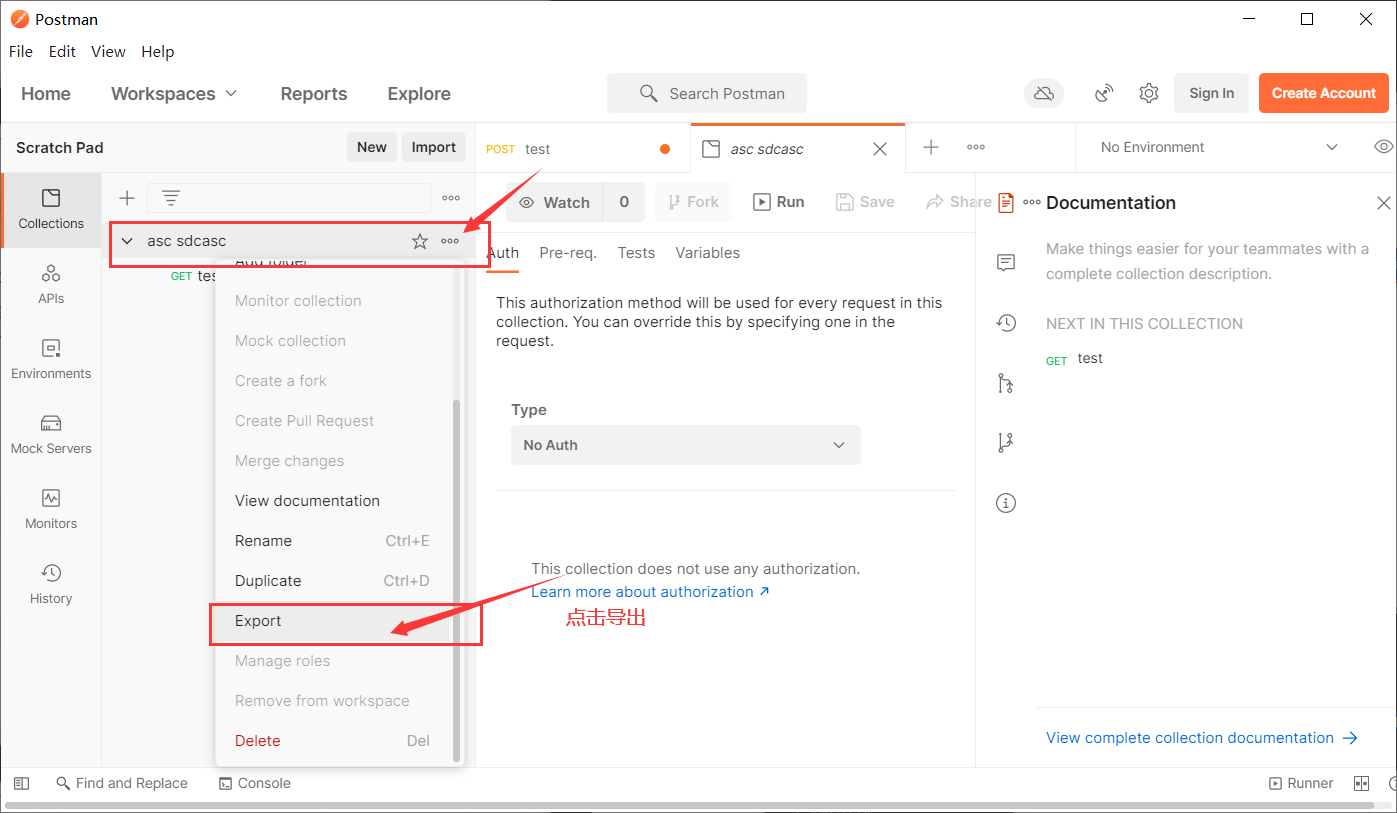Image resolution: width=1397 pixels, height=813 pixels.
Task: Click the filter icon in the collections search
Action: click(x=171, y=198)
